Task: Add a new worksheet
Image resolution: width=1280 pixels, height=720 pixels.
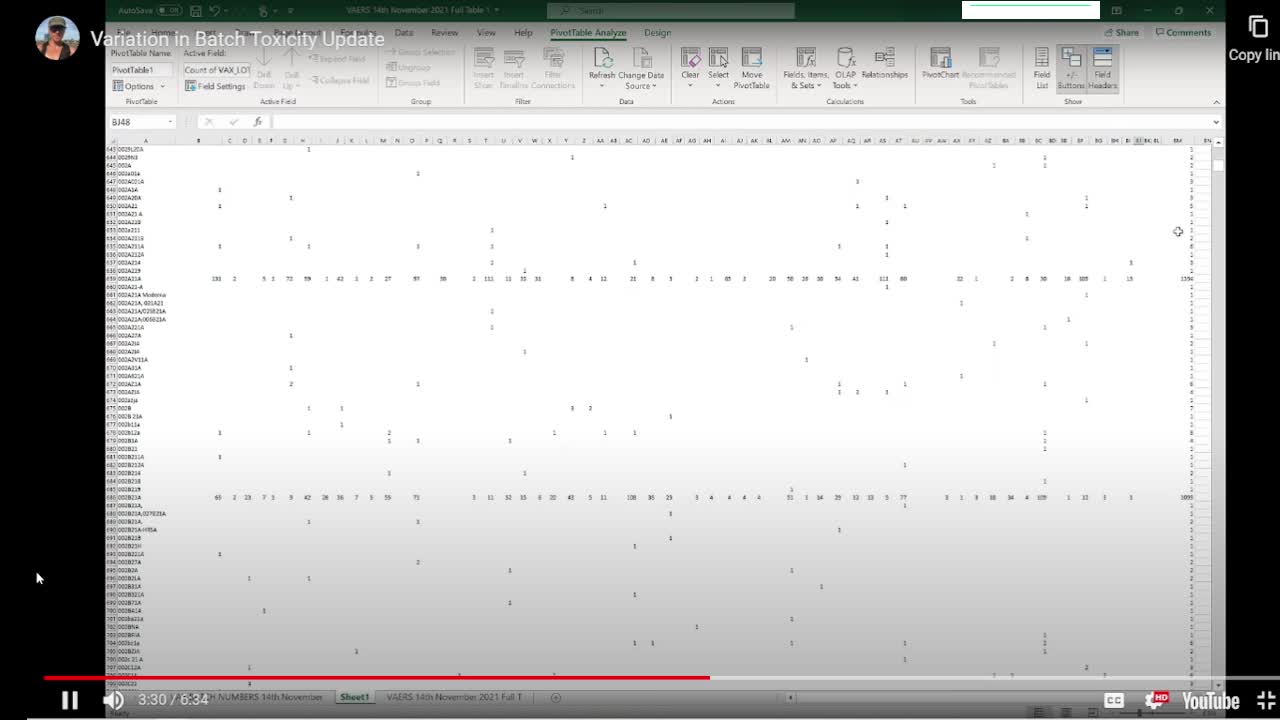Action: tap(556, 697)
